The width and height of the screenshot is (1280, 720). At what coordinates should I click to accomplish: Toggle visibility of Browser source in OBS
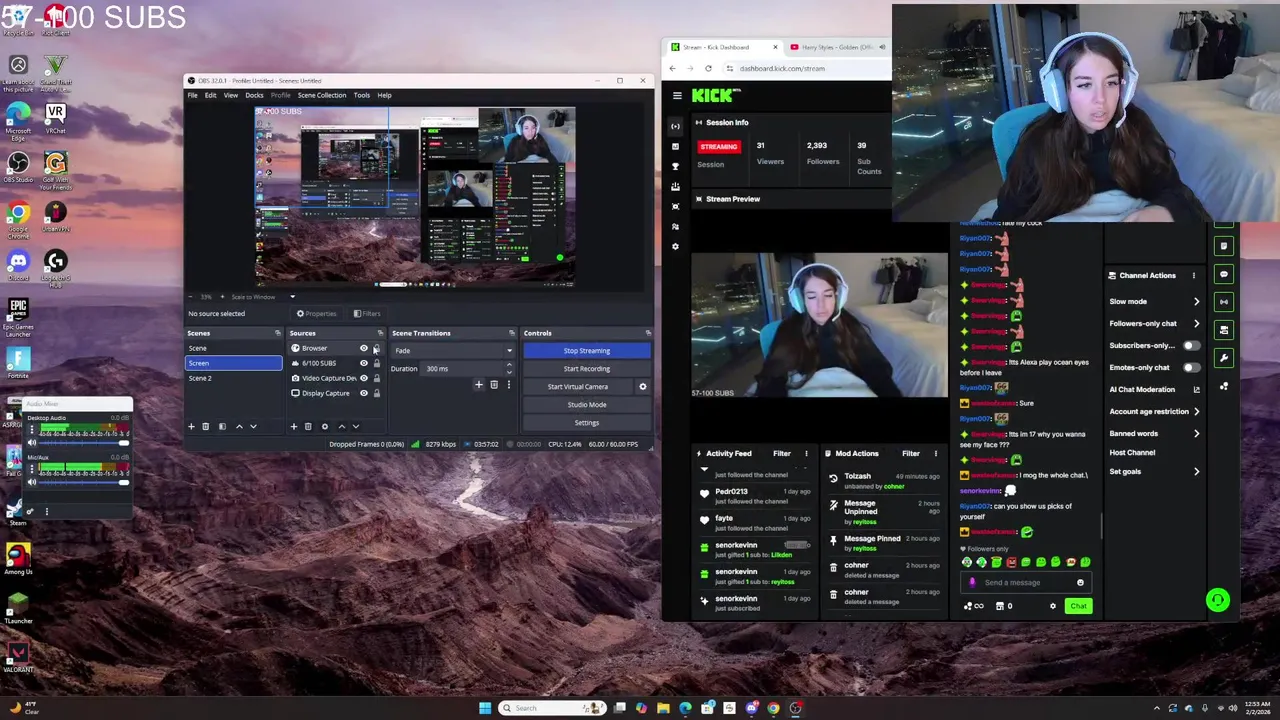pyautogui.click(x=364, y=348)
